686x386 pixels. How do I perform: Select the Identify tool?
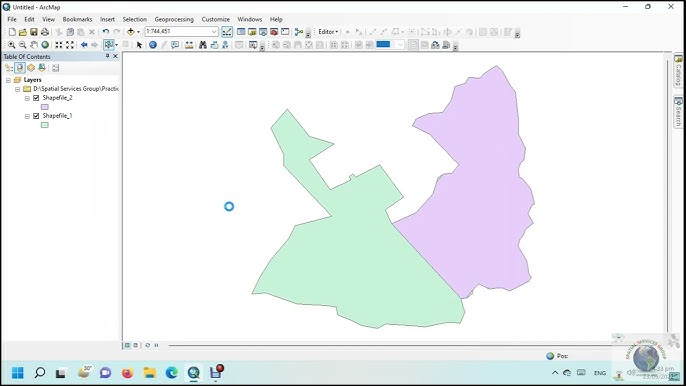point(153,45)
